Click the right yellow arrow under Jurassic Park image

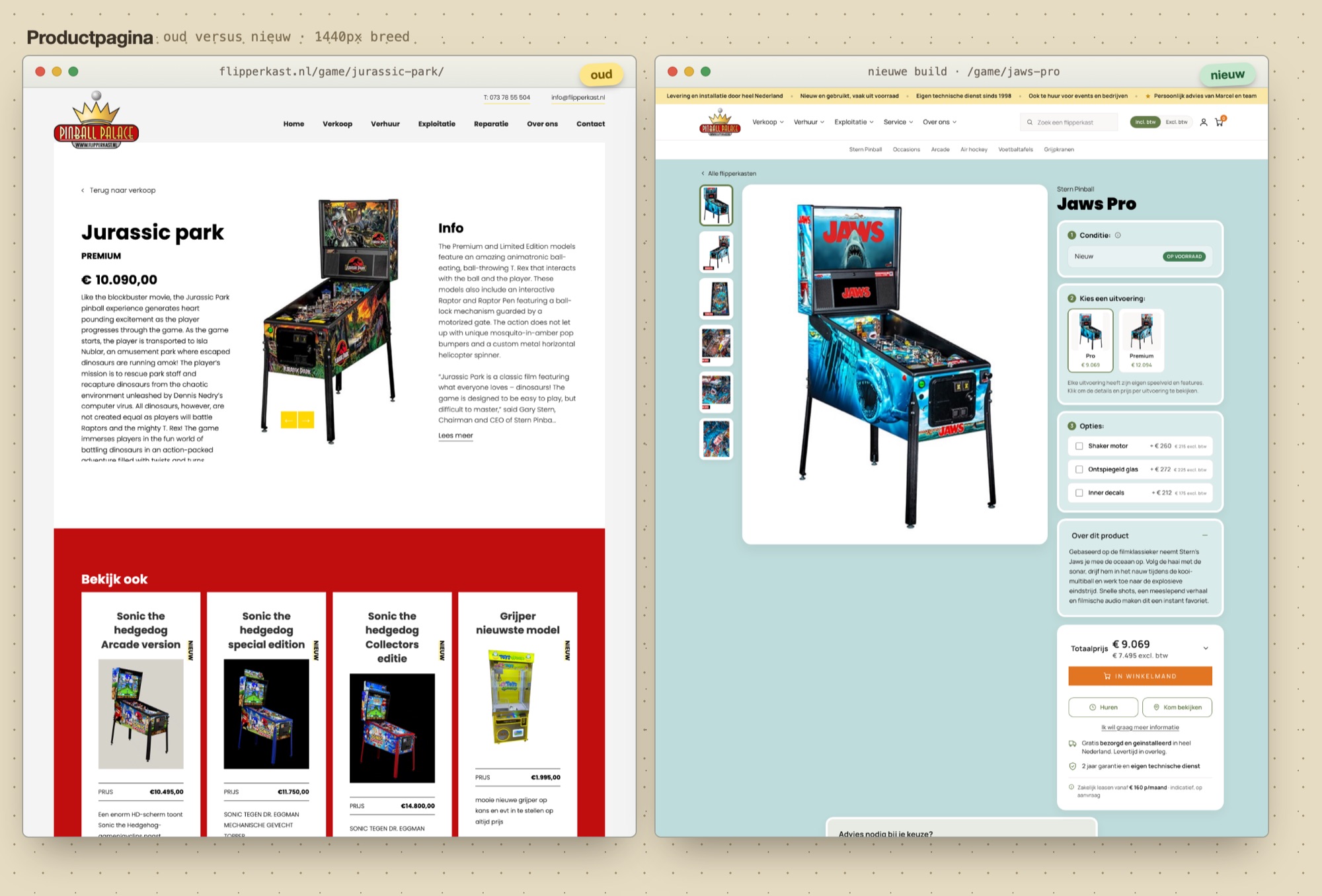point(306,420)
